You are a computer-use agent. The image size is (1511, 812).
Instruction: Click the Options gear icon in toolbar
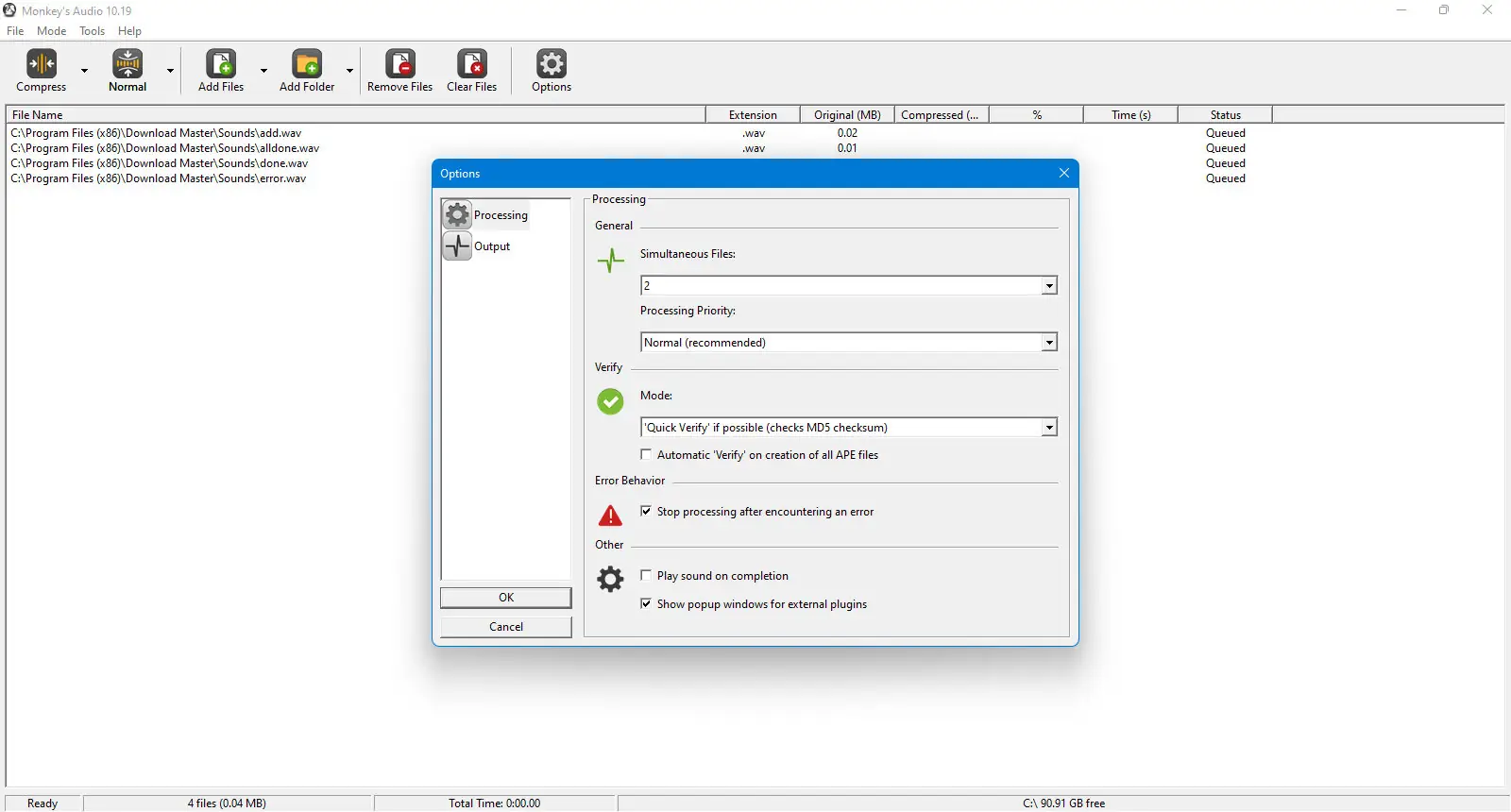pyautogui.click(x=552, y=64)
